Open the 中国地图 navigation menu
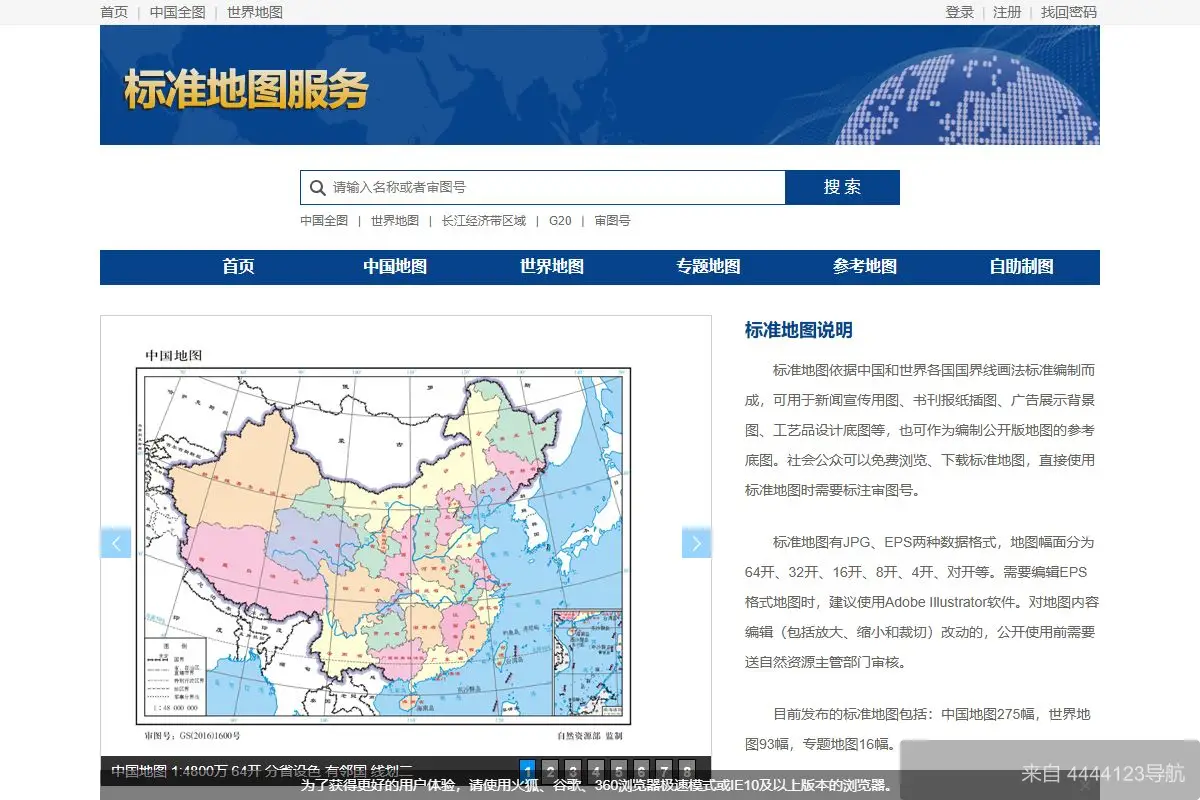This screenshot has height=800, width=1200. click(x=394, y=267)
